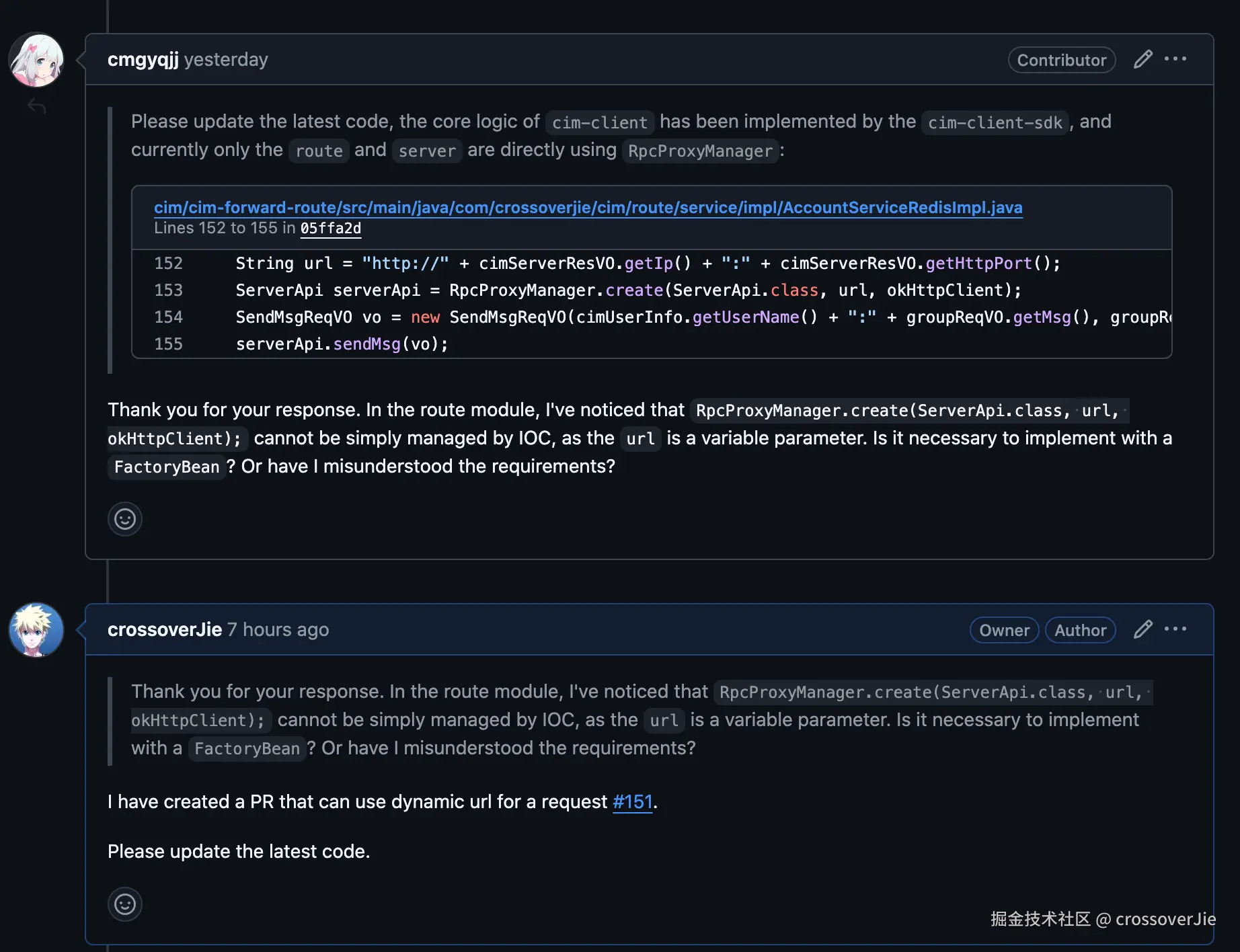Add emoji reaction to cmgyqjj's comment
This screenshot has width=1240, height=952.
[x=125, y=519]
